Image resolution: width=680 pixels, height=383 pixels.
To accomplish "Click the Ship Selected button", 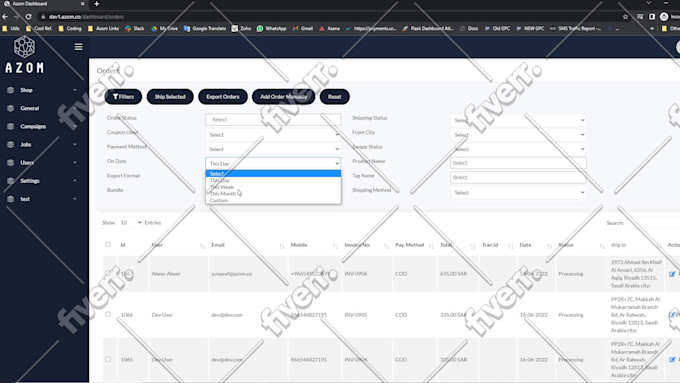I will [x=170, y=97].
